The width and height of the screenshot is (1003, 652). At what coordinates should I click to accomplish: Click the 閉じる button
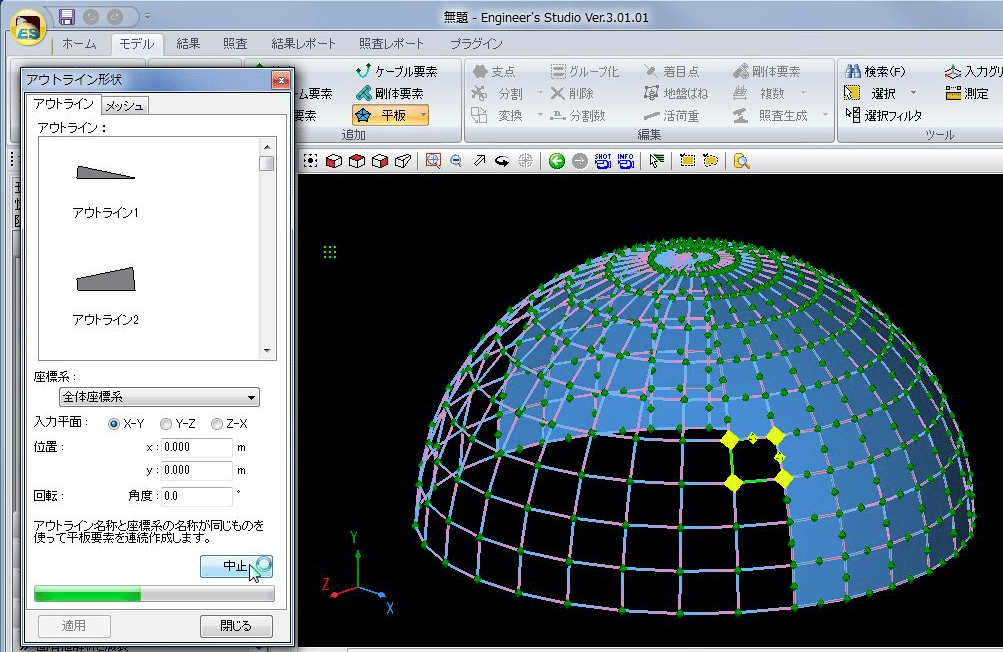(236, 626)
